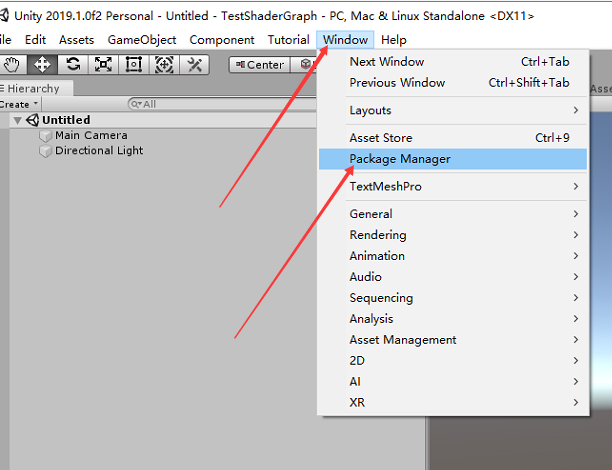Choose Next Window from the menu
This screenshot has height=470, width=612.
point(453,62)
